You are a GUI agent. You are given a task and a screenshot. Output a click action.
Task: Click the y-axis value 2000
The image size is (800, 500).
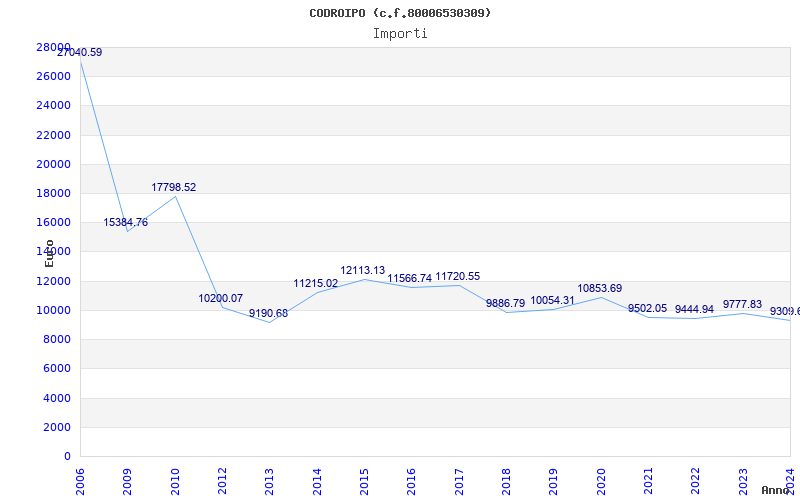click(x=57, y=428)
